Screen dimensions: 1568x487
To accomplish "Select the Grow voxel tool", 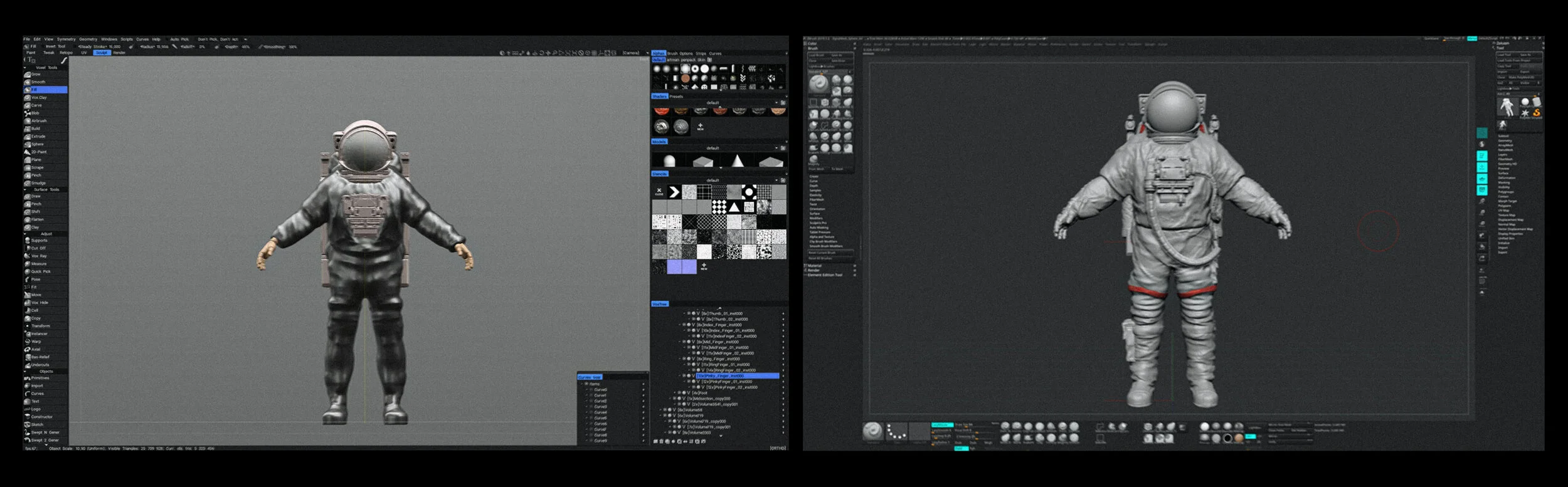I will pyautogui.click(x=45, y=74).
